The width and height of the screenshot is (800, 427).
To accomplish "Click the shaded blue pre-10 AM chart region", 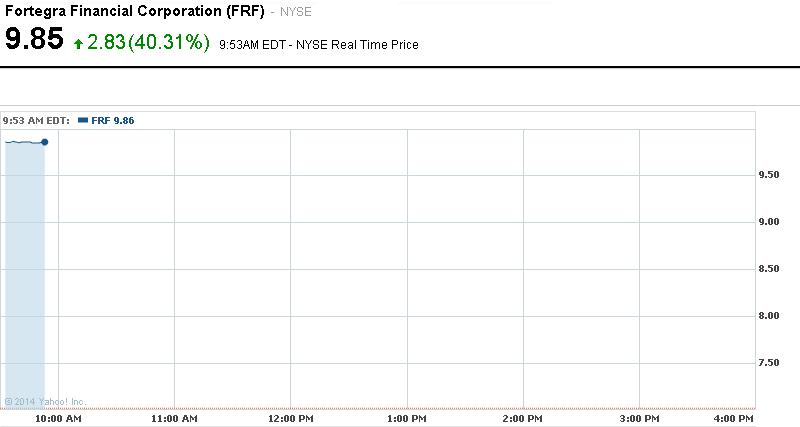I will [25, 280].
